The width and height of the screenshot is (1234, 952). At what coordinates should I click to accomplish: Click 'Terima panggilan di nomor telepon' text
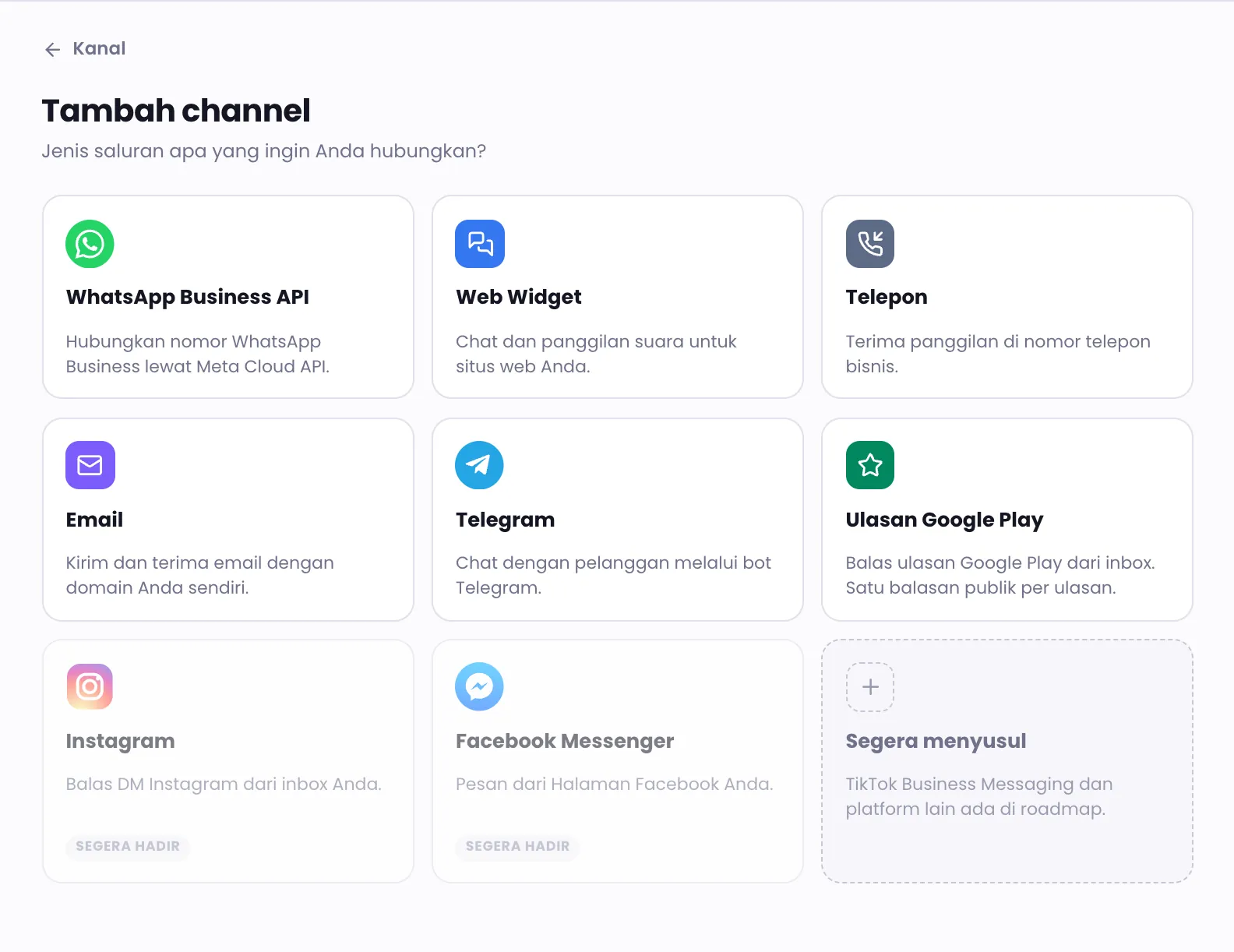(x=998, y=354)
